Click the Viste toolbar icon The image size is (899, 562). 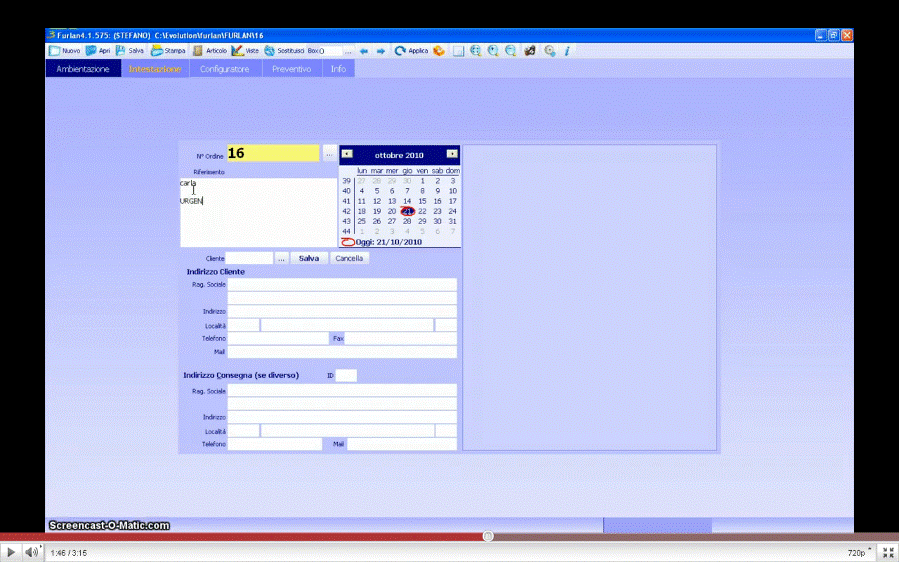click(x=238, y=50)
